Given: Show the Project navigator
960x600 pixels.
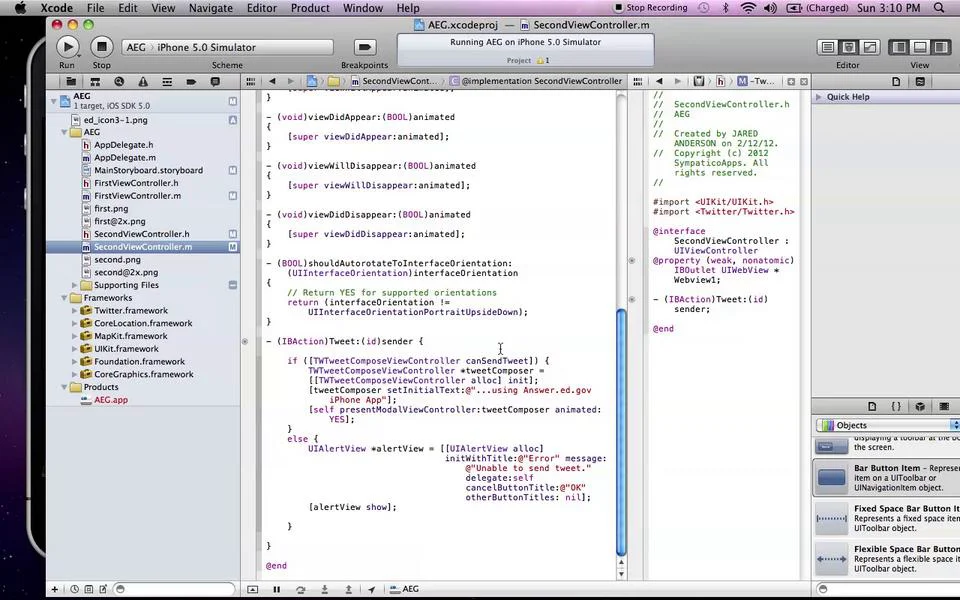Looking at the screenshot, I should (x=71, y=81).
